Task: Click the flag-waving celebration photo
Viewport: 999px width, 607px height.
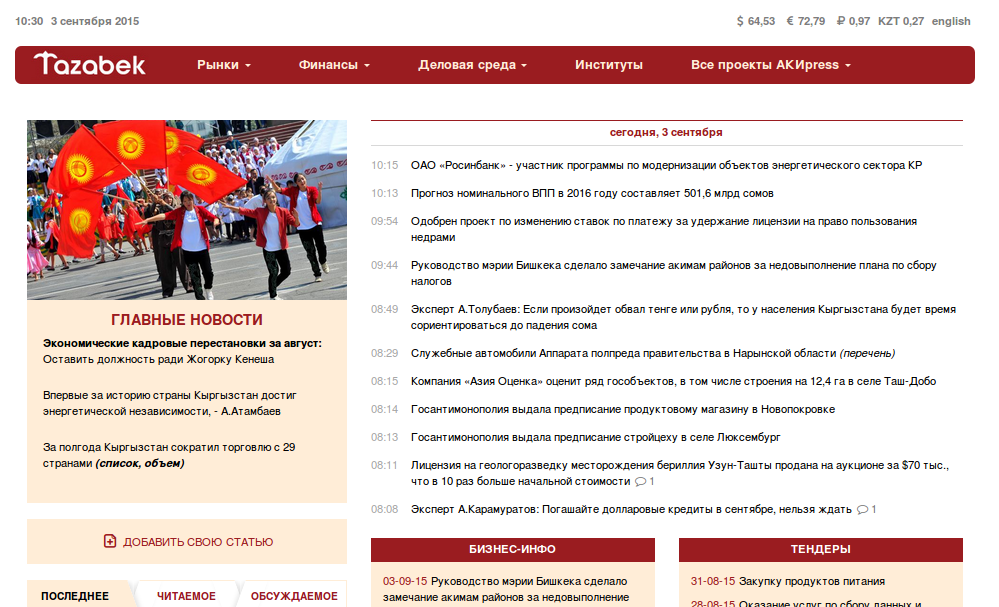Action: 187,210
